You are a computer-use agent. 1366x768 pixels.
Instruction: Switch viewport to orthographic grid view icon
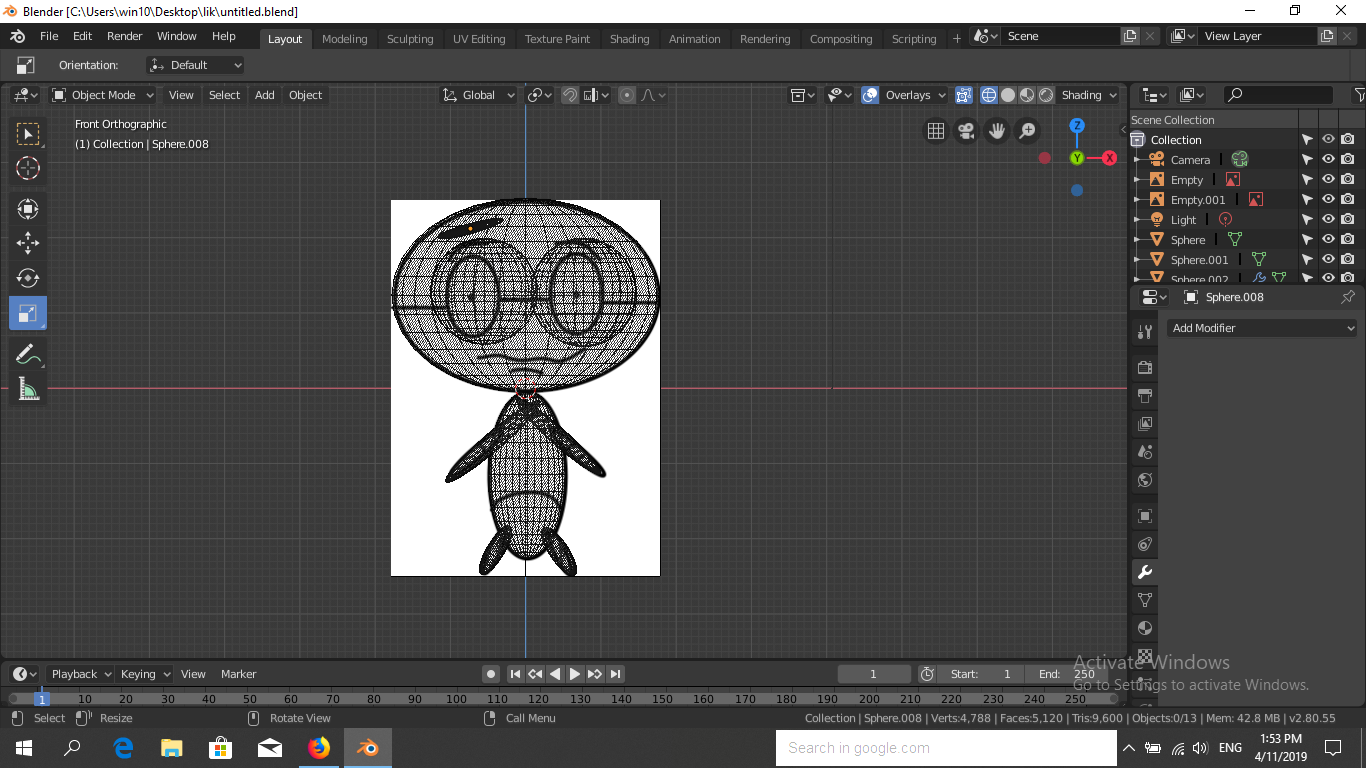[936, 131]
